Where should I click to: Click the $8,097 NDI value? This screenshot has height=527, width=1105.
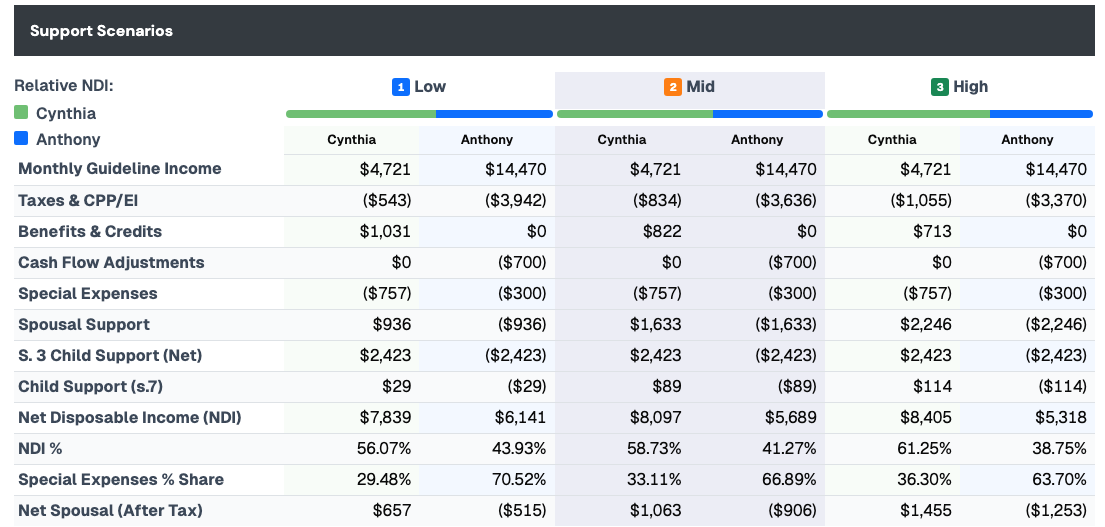point(655,418)
